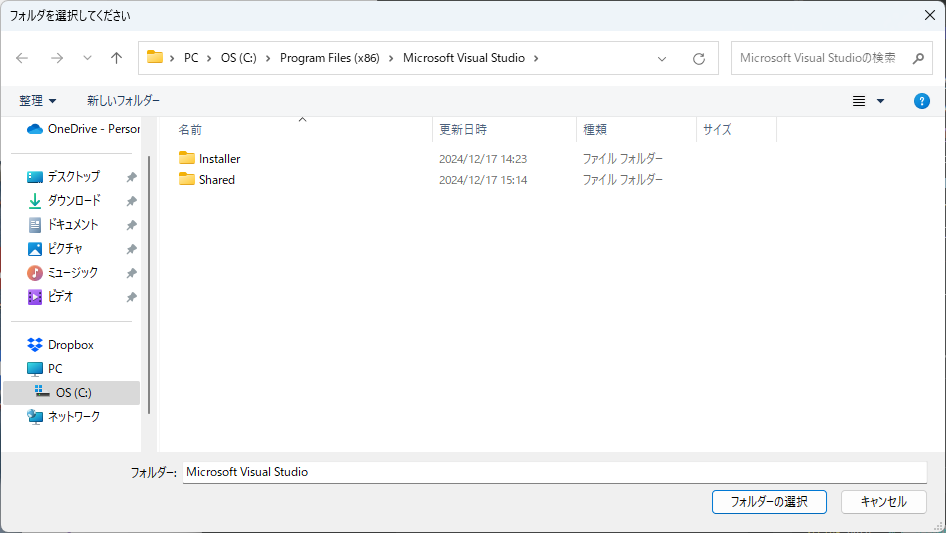Click Shared date 2024/12/17 15:14
The width and height of the screenshot is (946, 533).
pos(483,180)
